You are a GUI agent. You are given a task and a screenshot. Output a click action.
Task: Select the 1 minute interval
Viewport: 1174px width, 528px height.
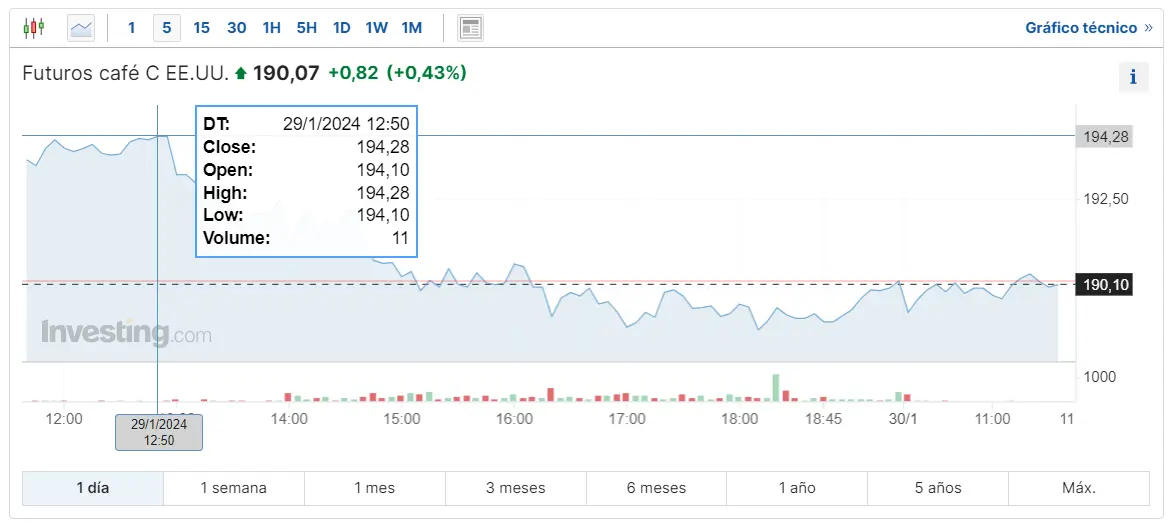(x=131, y=28)
